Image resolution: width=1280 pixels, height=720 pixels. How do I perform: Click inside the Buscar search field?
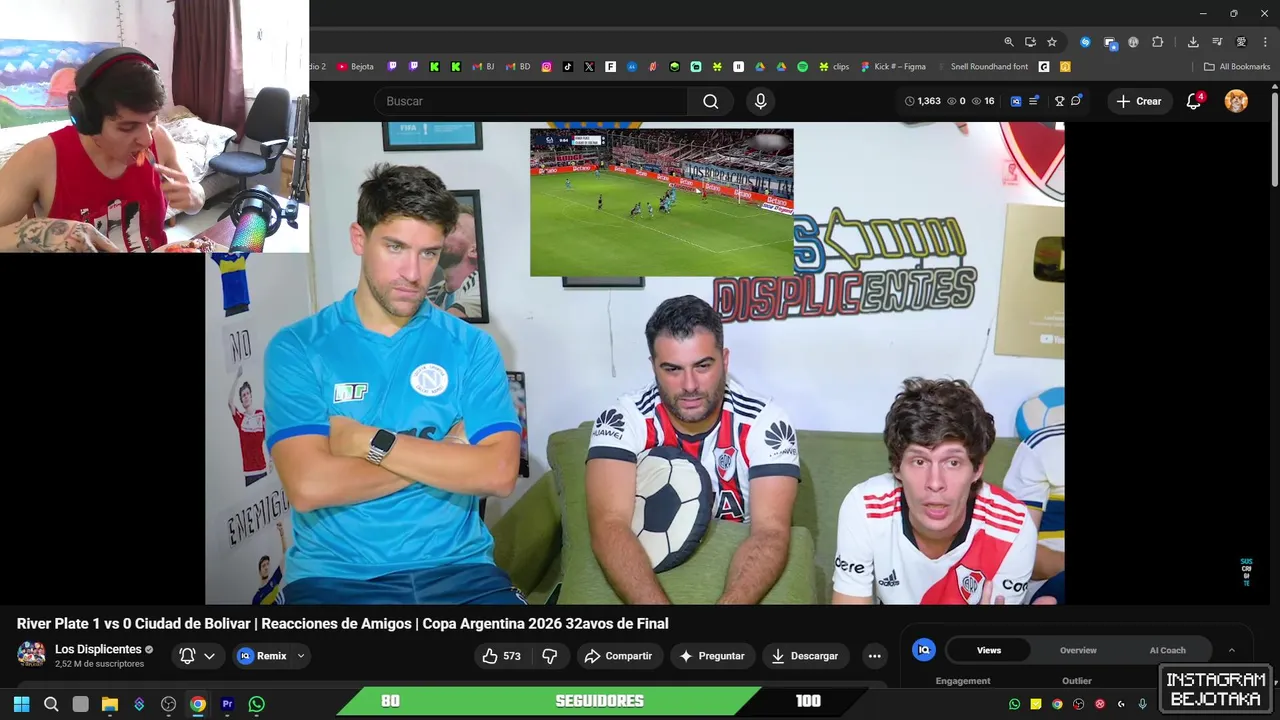point(531,101)
